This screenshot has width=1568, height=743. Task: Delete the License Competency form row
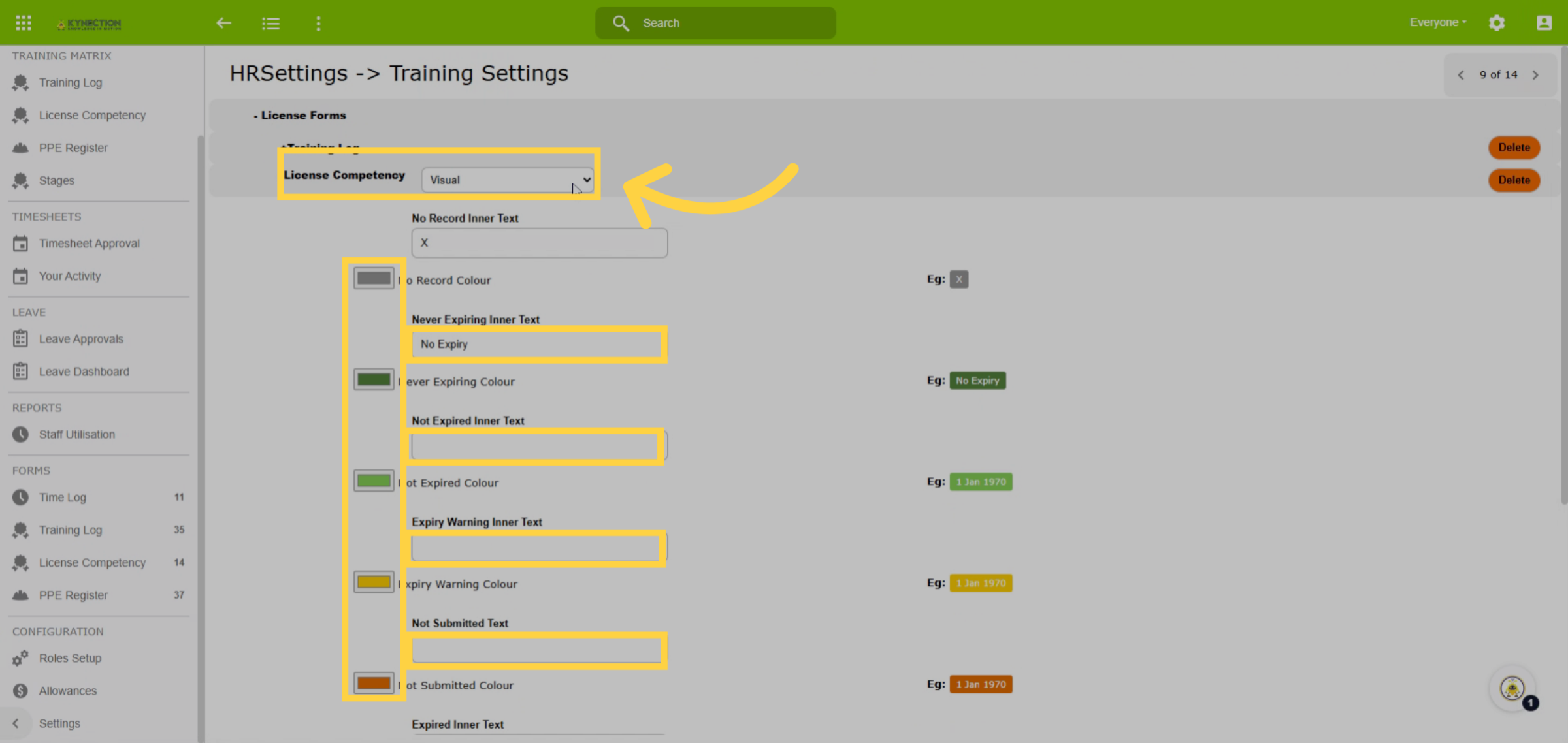tap(1514, 180)
